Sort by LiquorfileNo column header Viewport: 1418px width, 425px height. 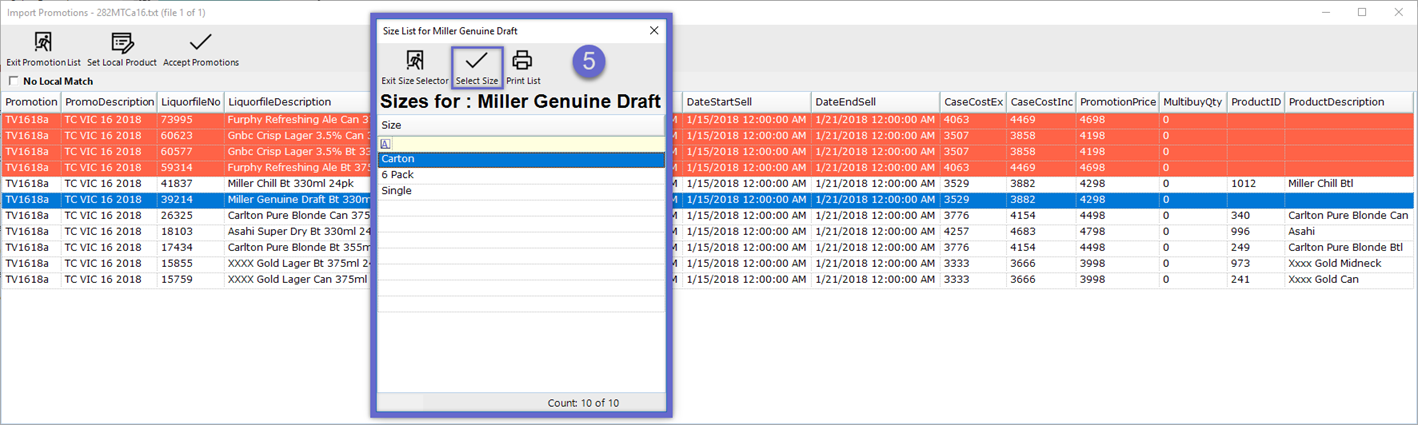(x=191, y=102)
